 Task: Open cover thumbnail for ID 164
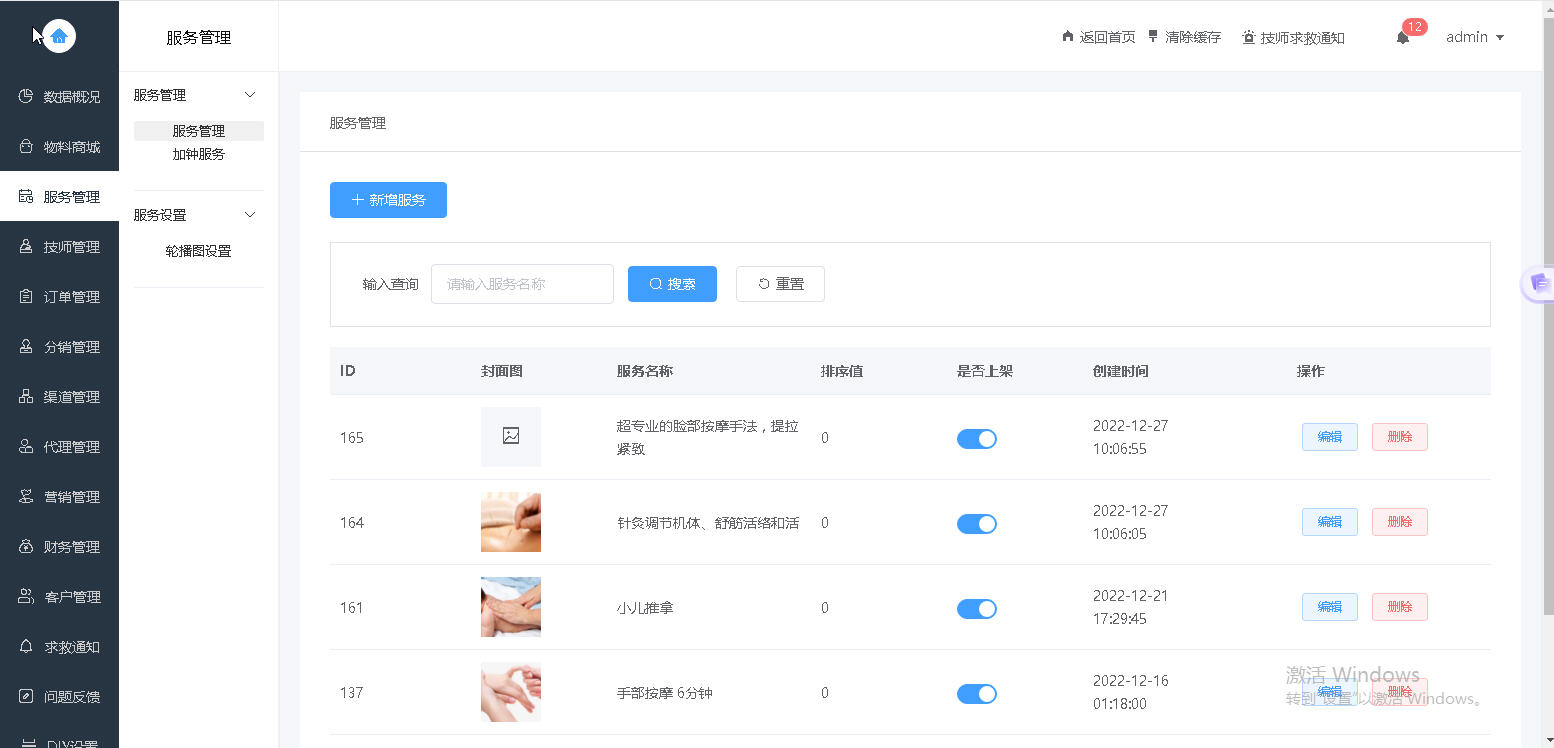(511, 522)
